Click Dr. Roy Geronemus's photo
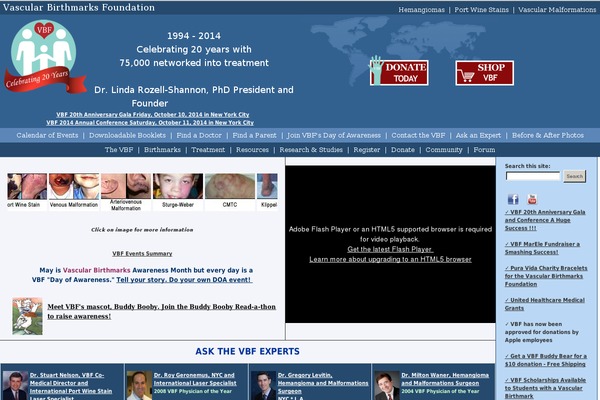The width and height of the screenshot is (600, 400). click(x=139, y=385)
